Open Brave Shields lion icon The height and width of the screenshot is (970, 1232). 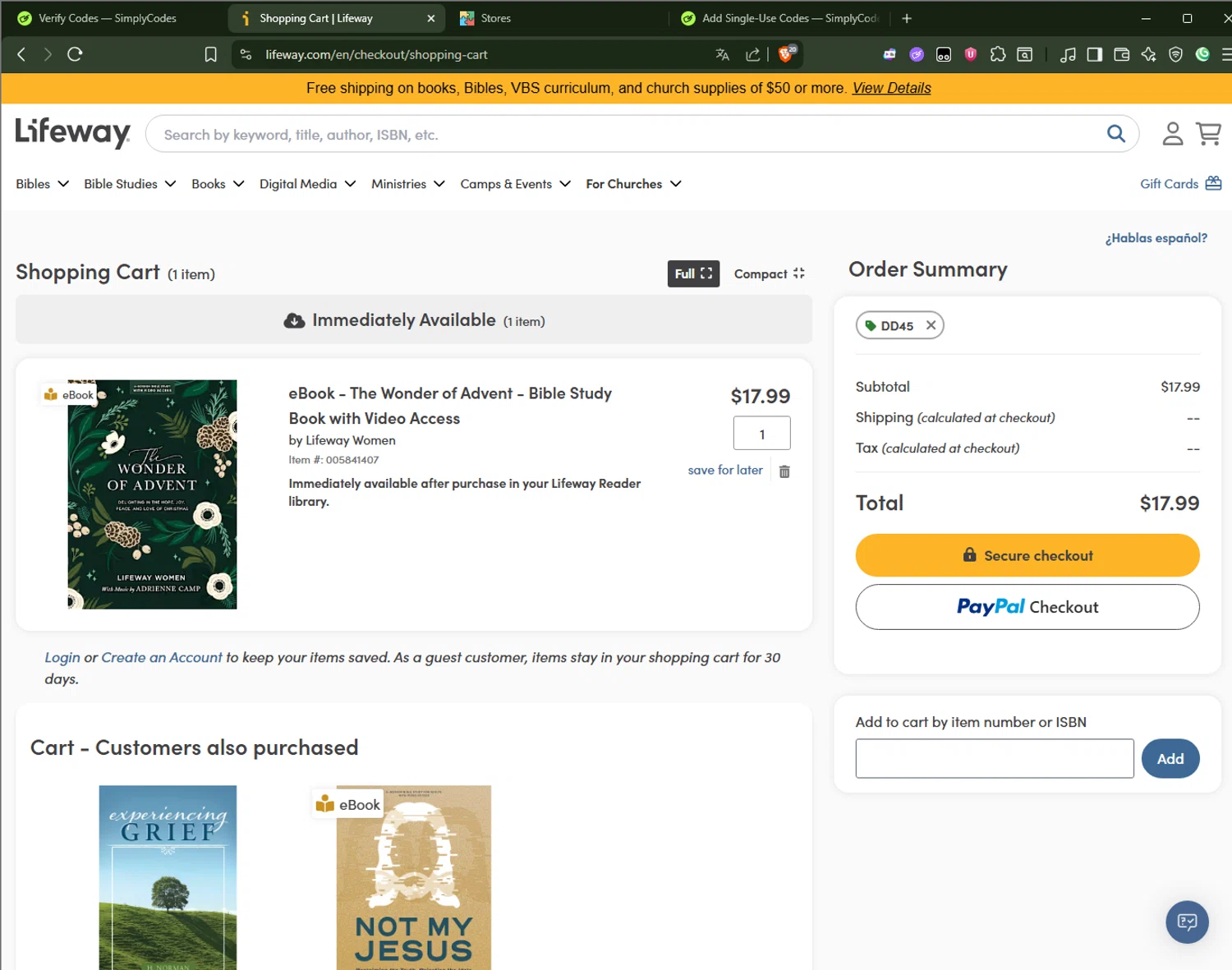pos(786,54)
